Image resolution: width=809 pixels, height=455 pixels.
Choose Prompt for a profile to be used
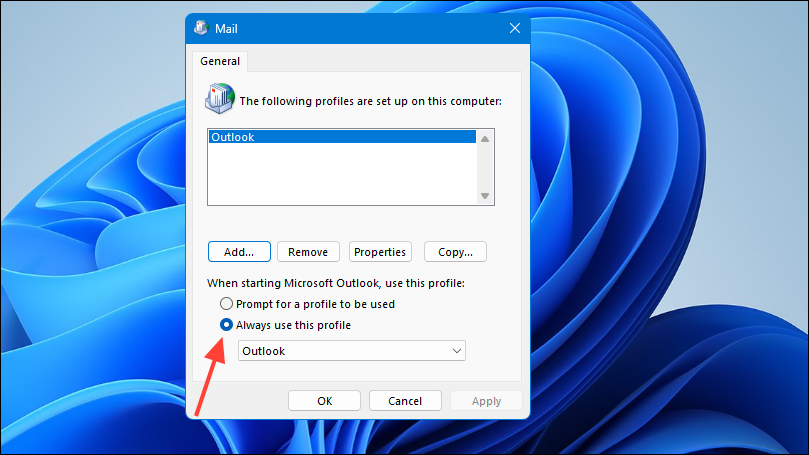point(308,304)
